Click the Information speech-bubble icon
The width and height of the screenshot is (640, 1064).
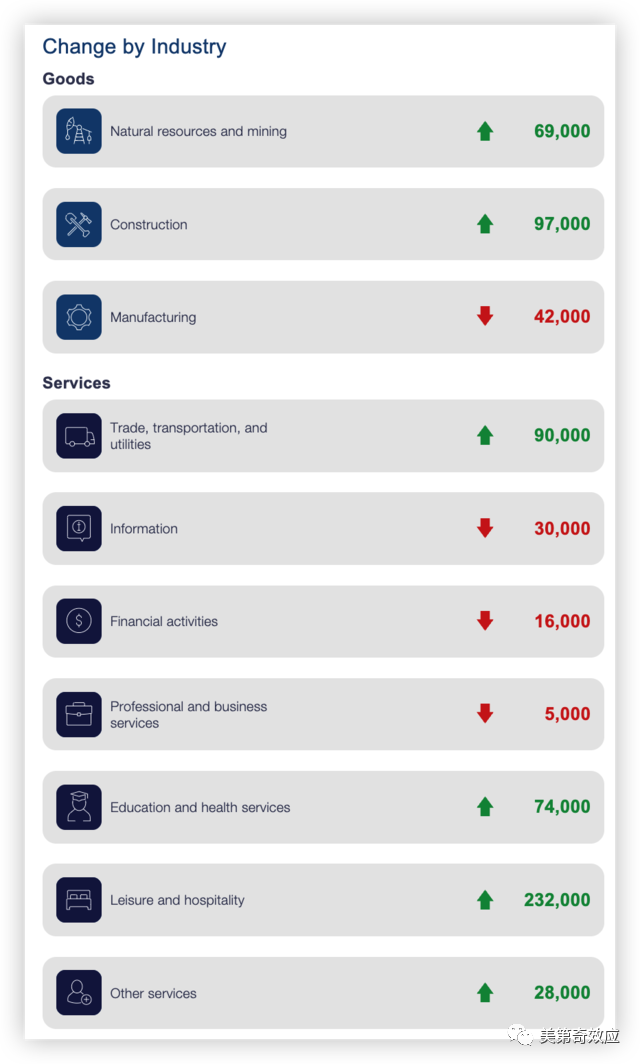click(x=79, y=528)
